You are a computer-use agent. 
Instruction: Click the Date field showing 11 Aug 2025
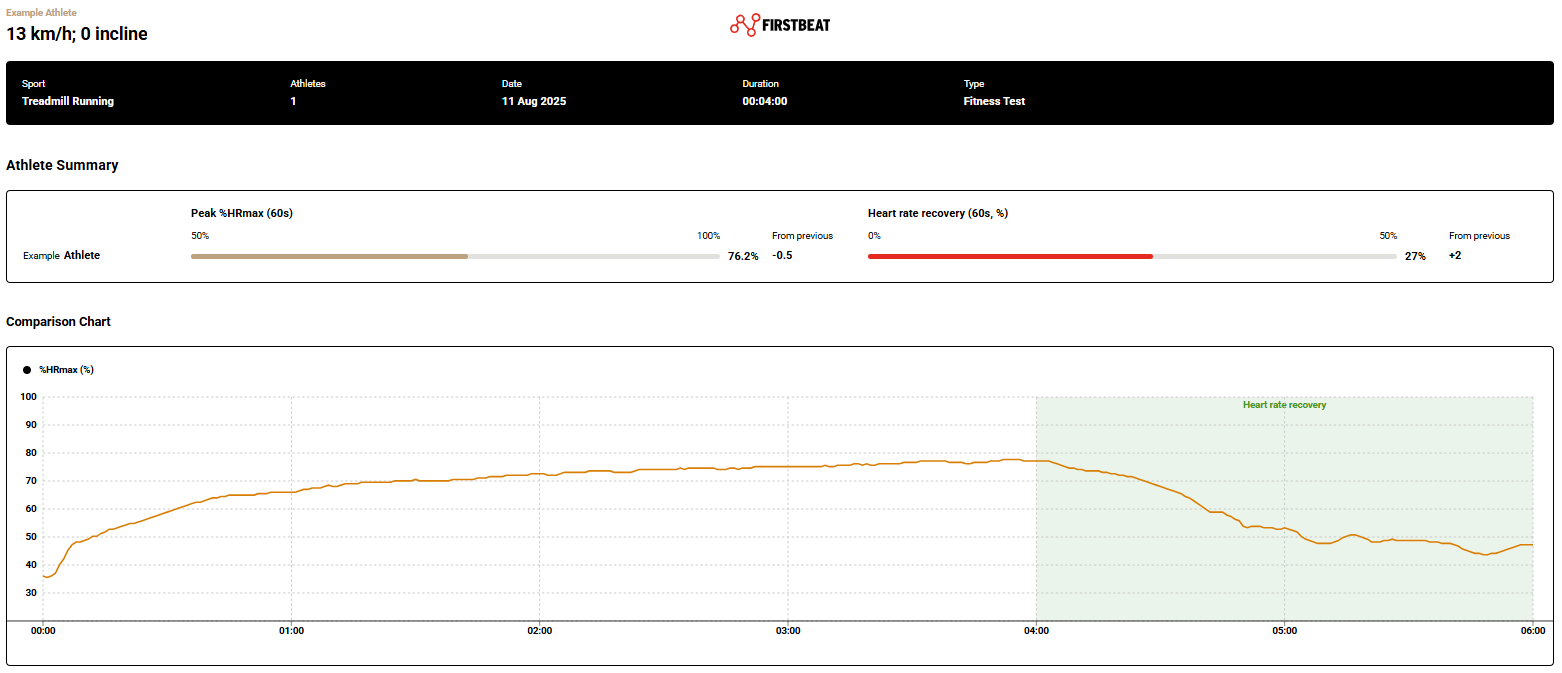click(x=534, y=101)
